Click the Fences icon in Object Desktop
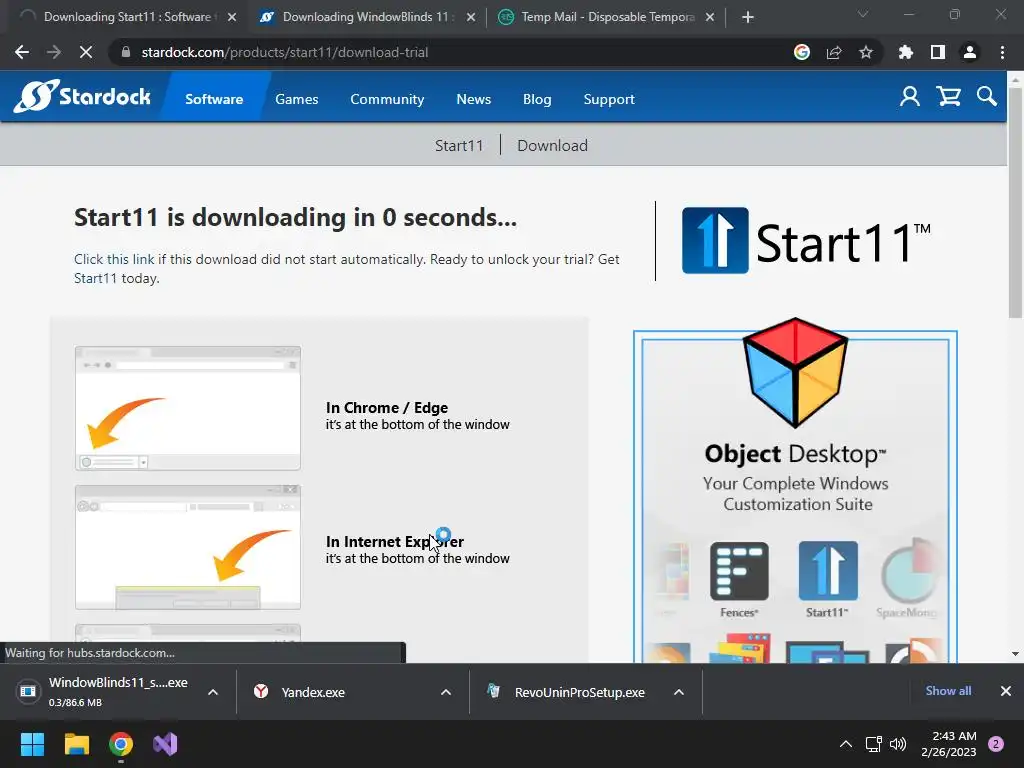This screenshot has width=1024, height=768. (x=739, y=571)
